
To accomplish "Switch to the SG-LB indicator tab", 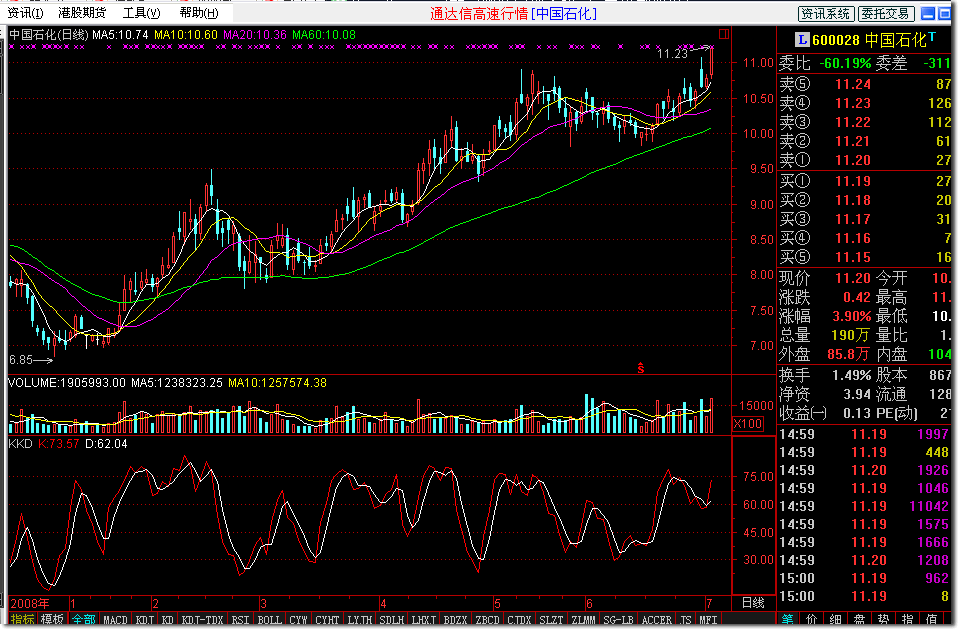I will click(x=618, y=620).
